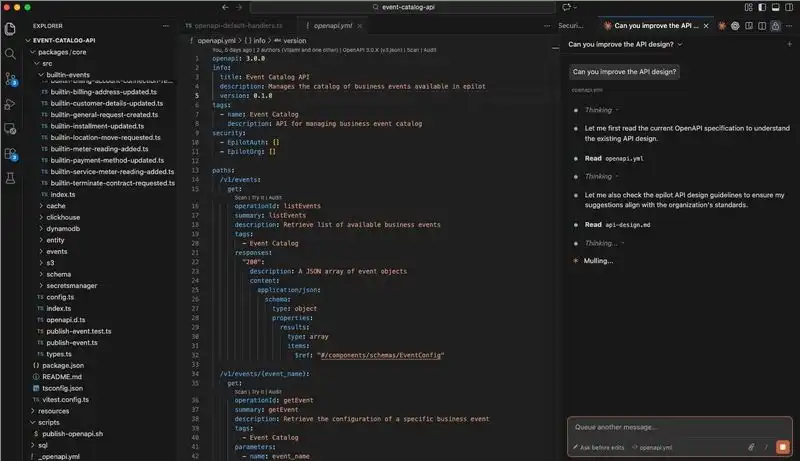The width and height of the screenshot is (800, 461).
Task: Open the Read openapi.yml step
Action: [x=614, y=159]
